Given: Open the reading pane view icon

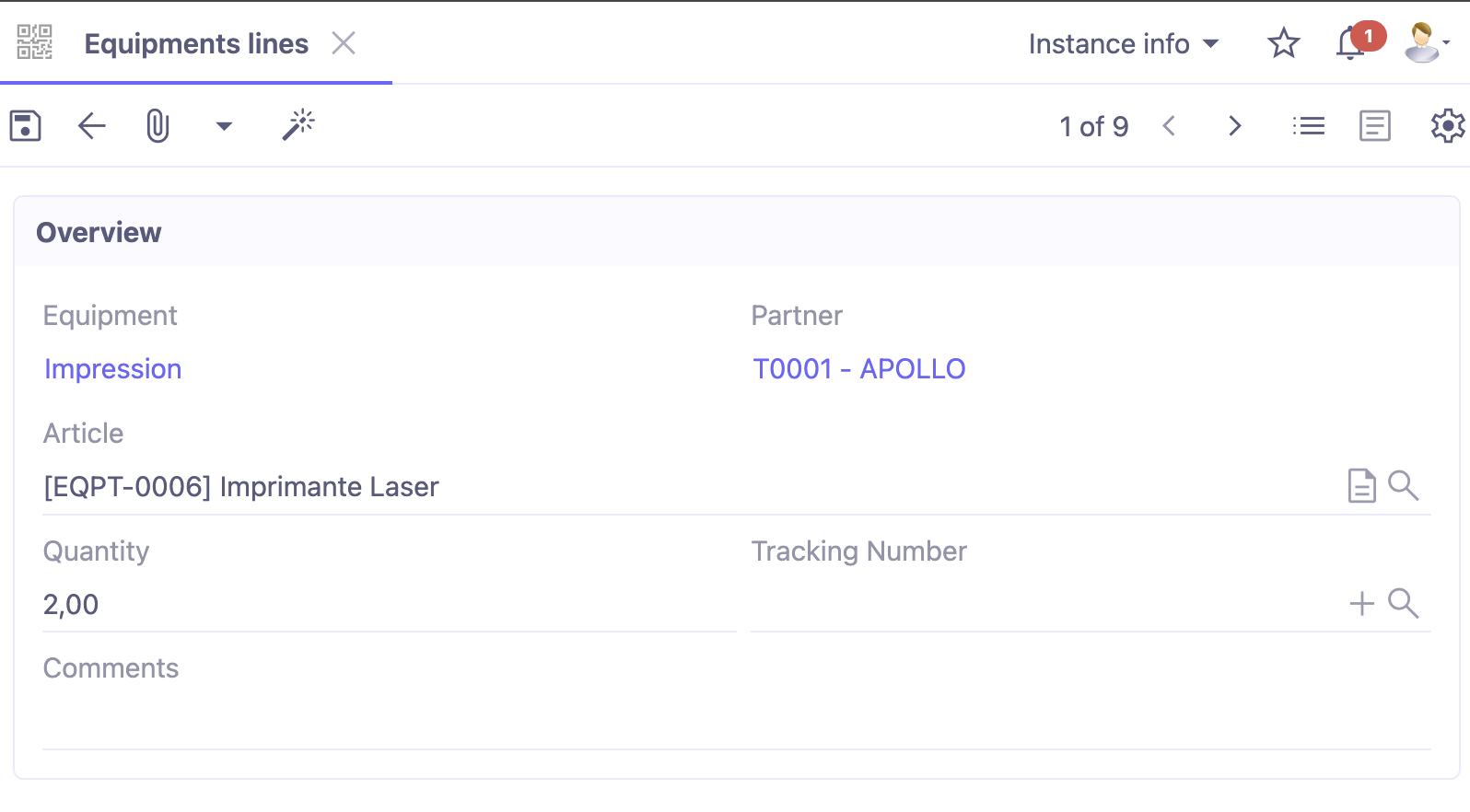Looking at the screenshot, I should point(1374,125).
